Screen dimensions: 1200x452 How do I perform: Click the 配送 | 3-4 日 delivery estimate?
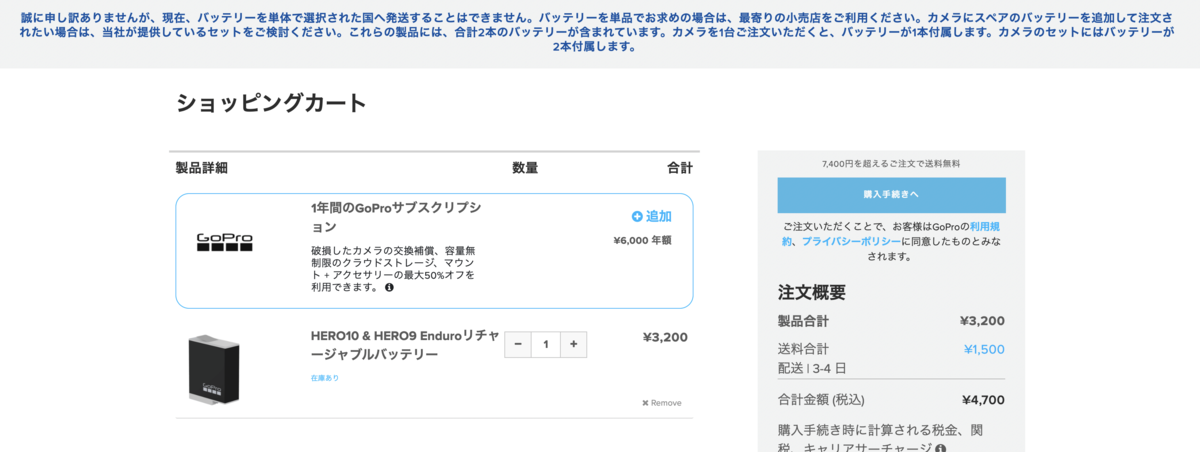pos(812,368)
